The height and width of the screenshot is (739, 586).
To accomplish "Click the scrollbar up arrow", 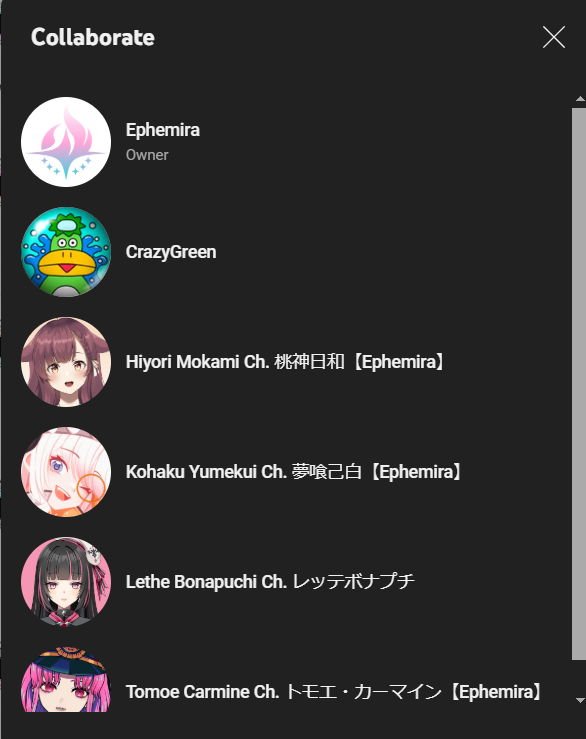I will click(580, 99).
